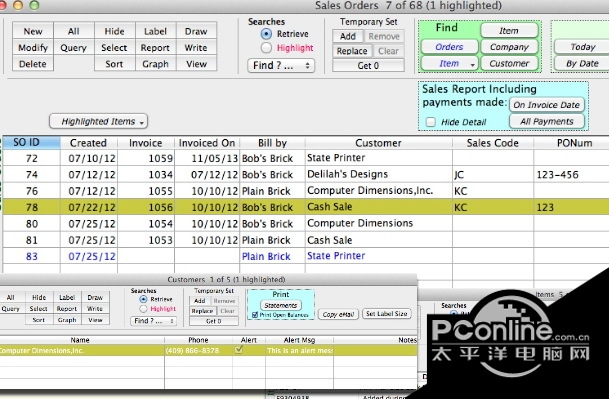
Task: Click the Customer column header in Sales Orders
Action: pyautogui.click(x=379, y=143)
